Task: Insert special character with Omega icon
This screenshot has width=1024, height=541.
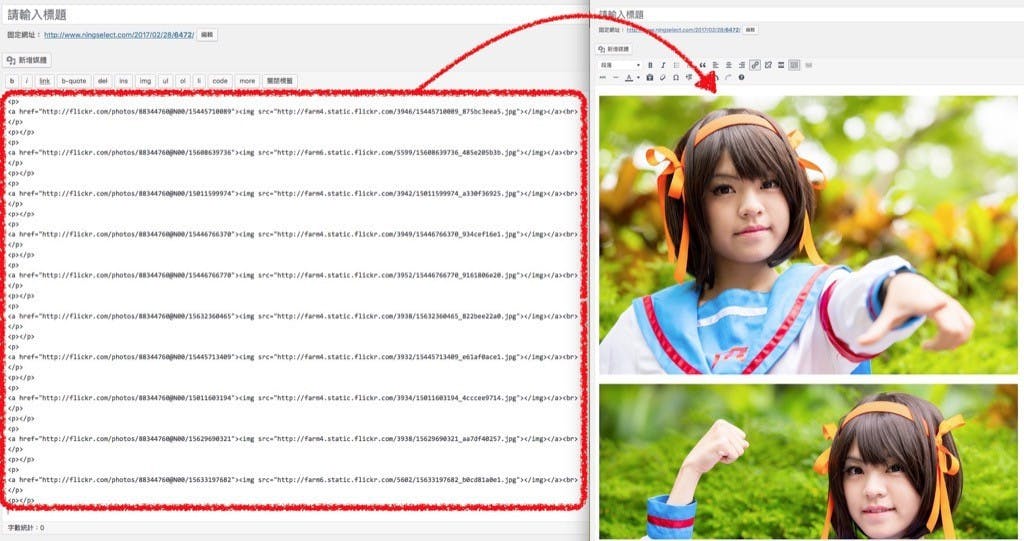Action: point(676,77)
